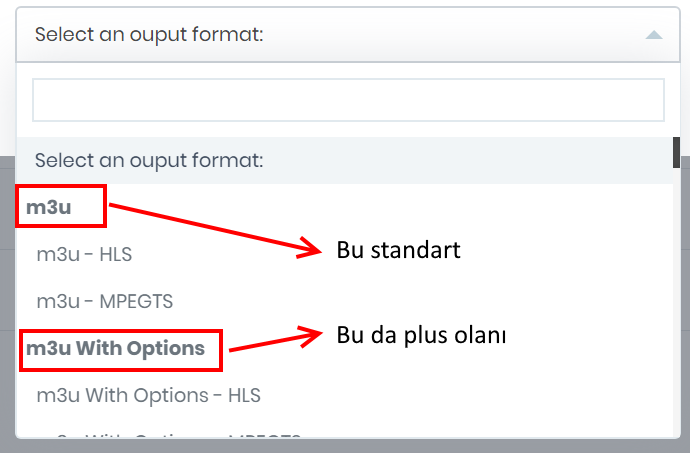690x453 pixels.
Task: Click the red box border around 'm3u'
Action: (104, 206)
